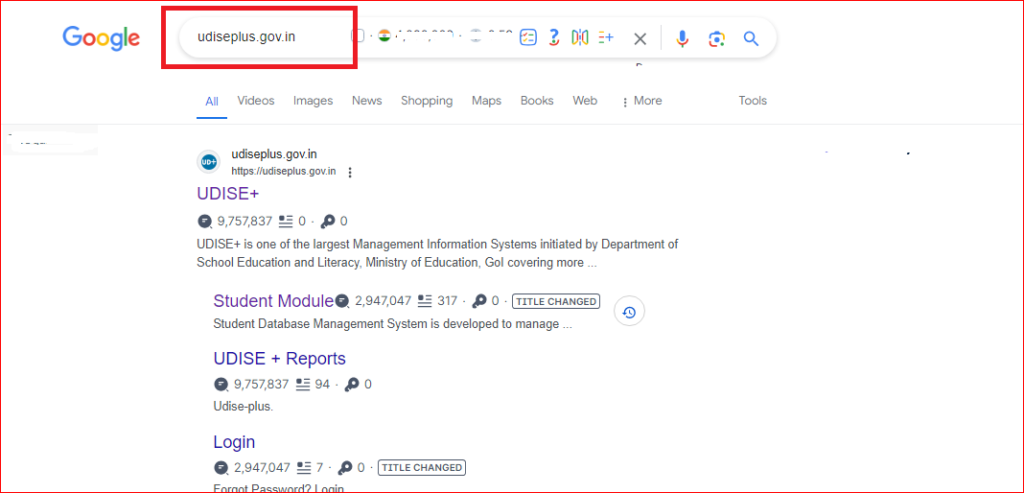The image size is (1024, 493).
Task: Click the blue magnifier search button
Action: point(751,39)
